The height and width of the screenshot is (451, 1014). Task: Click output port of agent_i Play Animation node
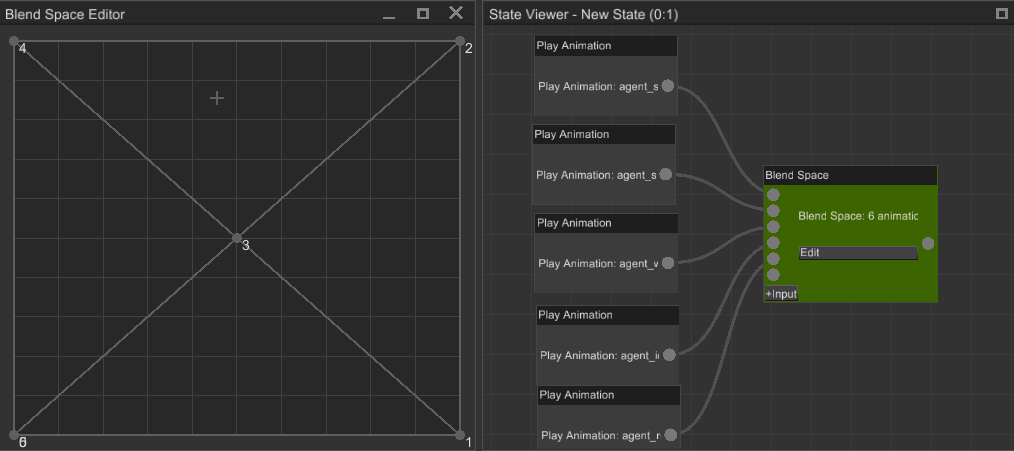point(669,354)
